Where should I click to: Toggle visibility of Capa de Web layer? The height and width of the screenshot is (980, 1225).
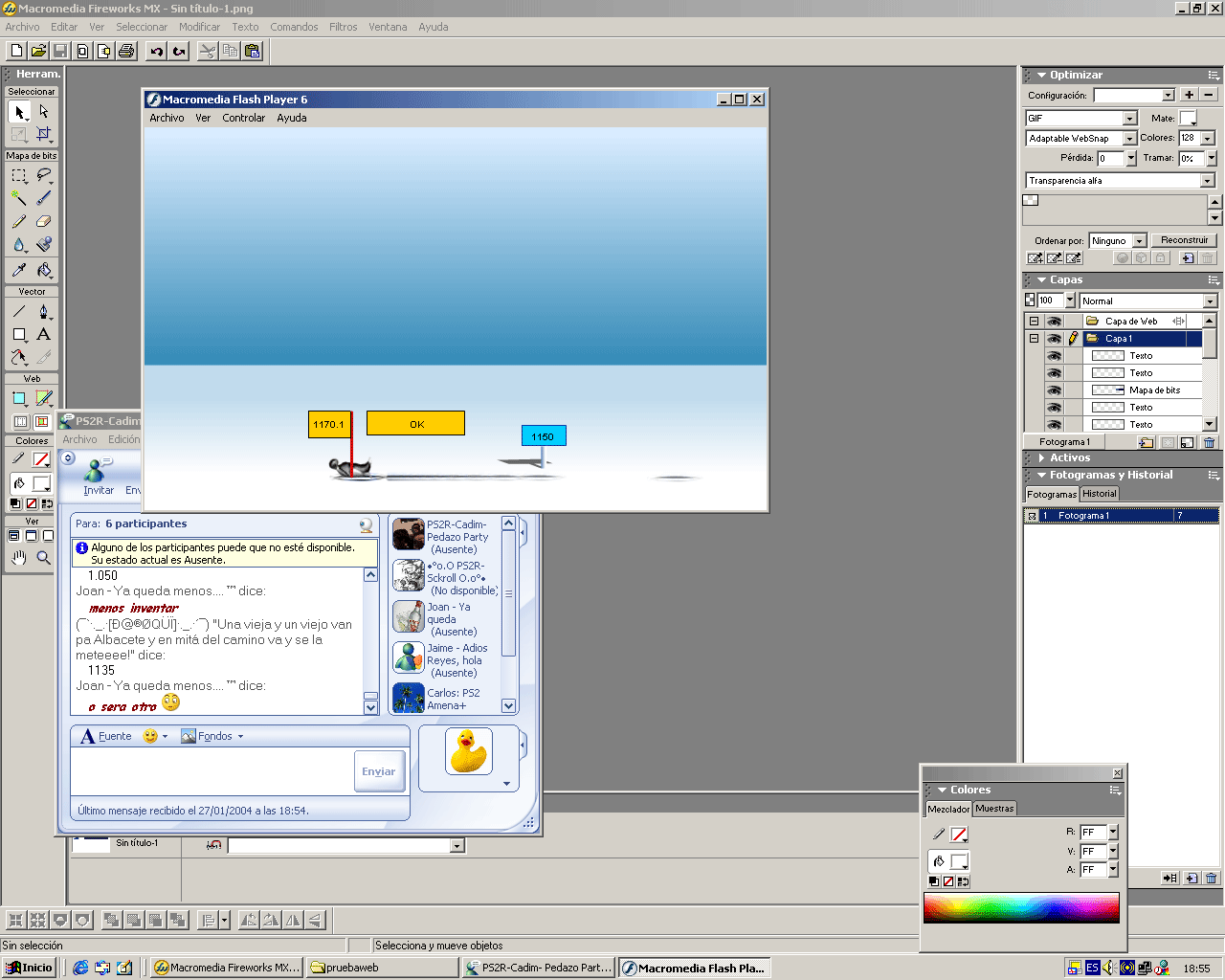[x=1054, y=322]
